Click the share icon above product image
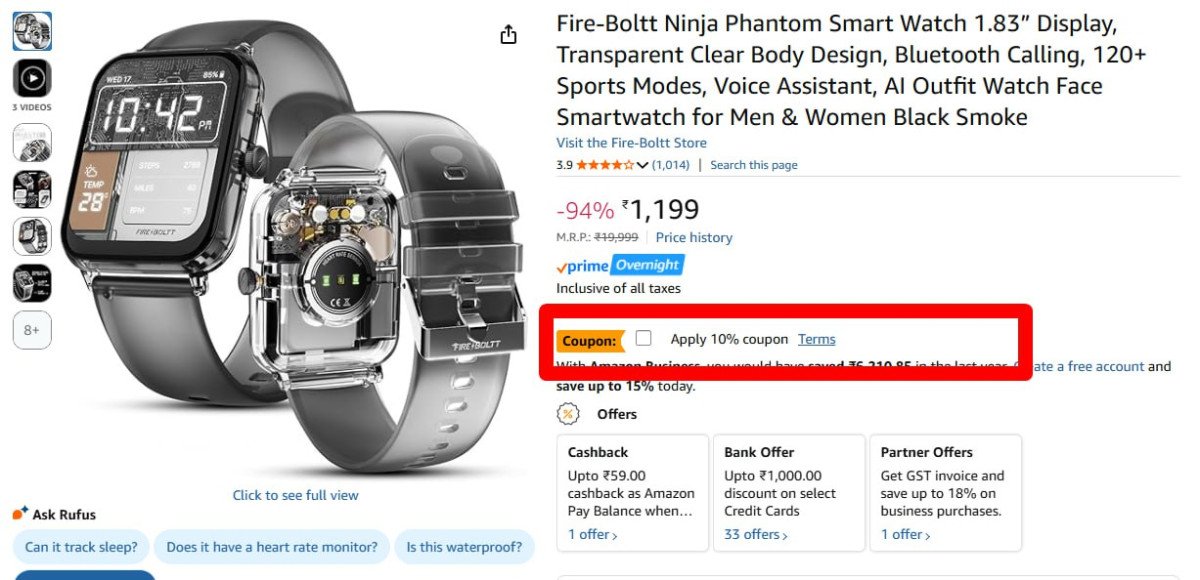This screenshot has width=1200, height=580. click(x=508, y=35)
